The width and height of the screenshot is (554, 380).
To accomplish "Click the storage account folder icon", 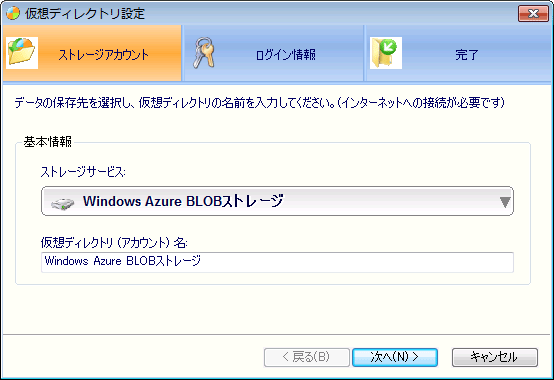I will [x=22, y=53].
